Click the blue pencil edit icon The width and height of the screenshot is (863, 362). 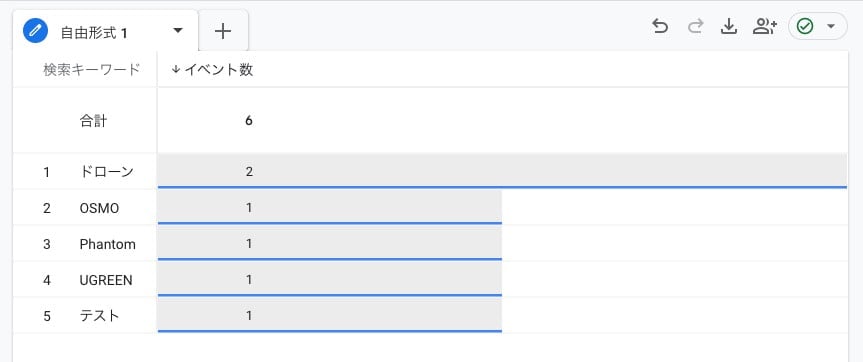click(35, 31)
